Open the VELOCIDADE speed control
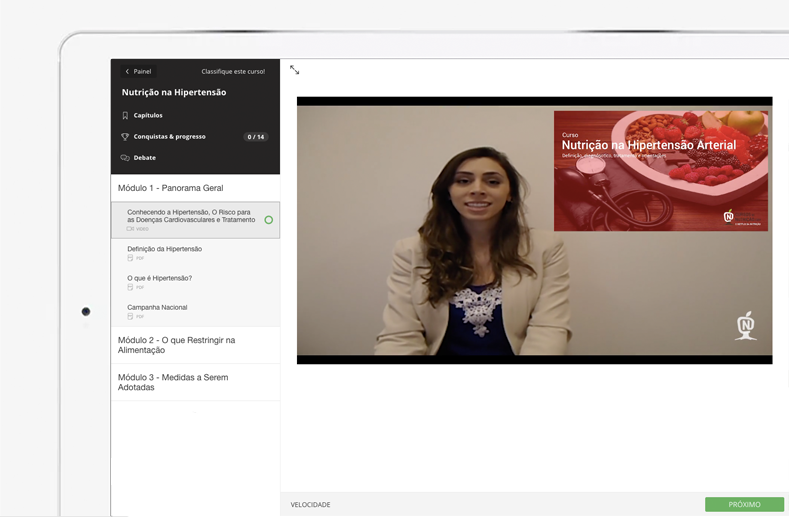The width and height of the screenshot is (789, 517). 310,504
